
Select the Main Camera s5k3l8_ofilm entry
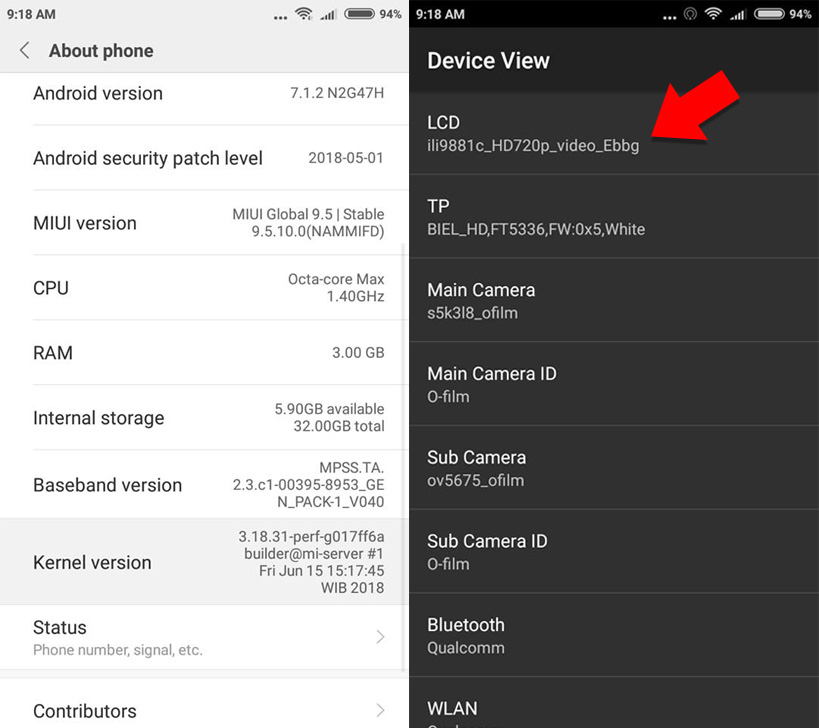(x=614, y=300)
